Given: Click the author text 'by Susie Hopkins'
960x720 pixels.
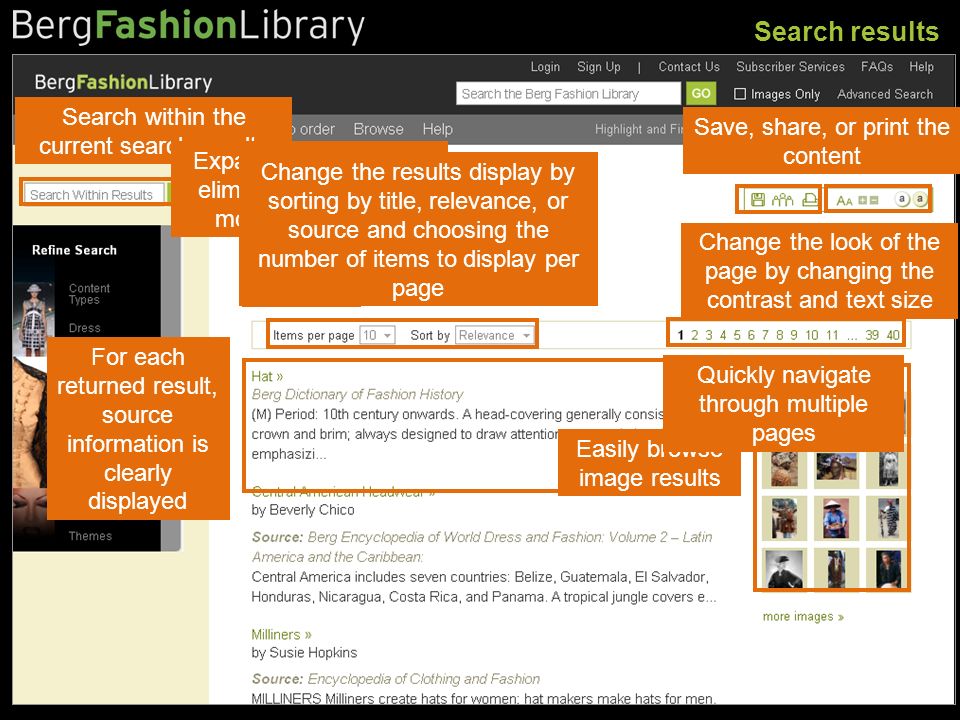Looking at the screenshot, I should click(304, 653).
